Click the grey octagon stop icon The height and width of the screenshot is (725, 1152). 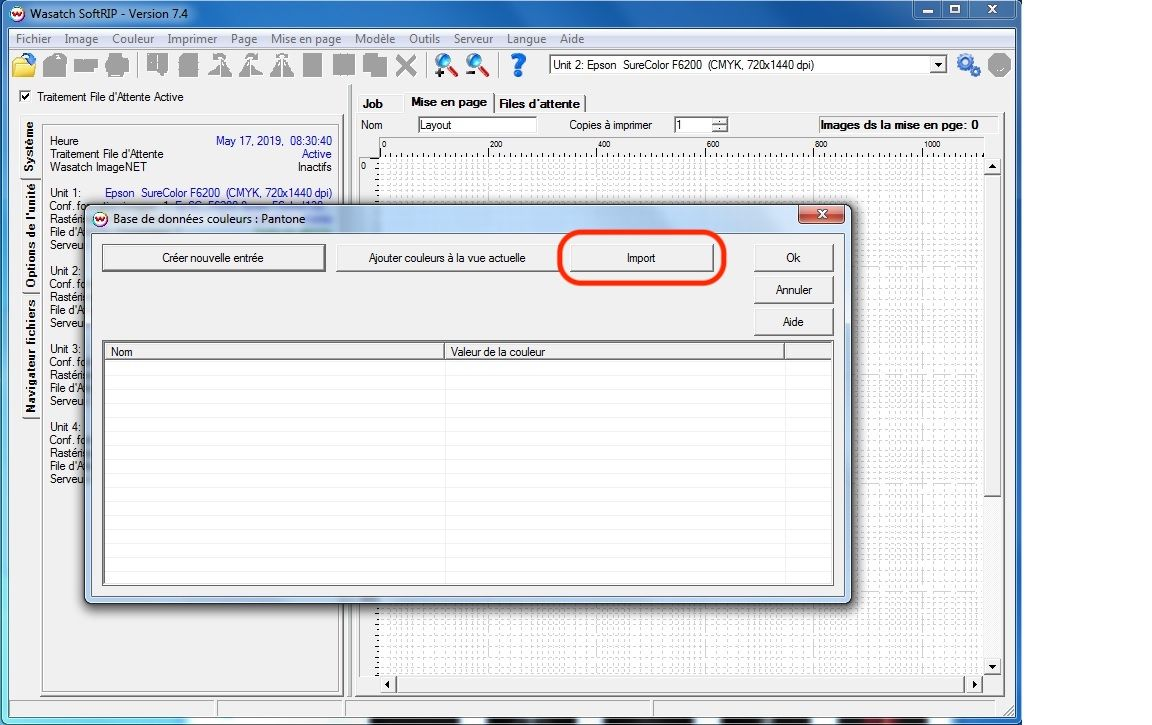coord(999,65)
